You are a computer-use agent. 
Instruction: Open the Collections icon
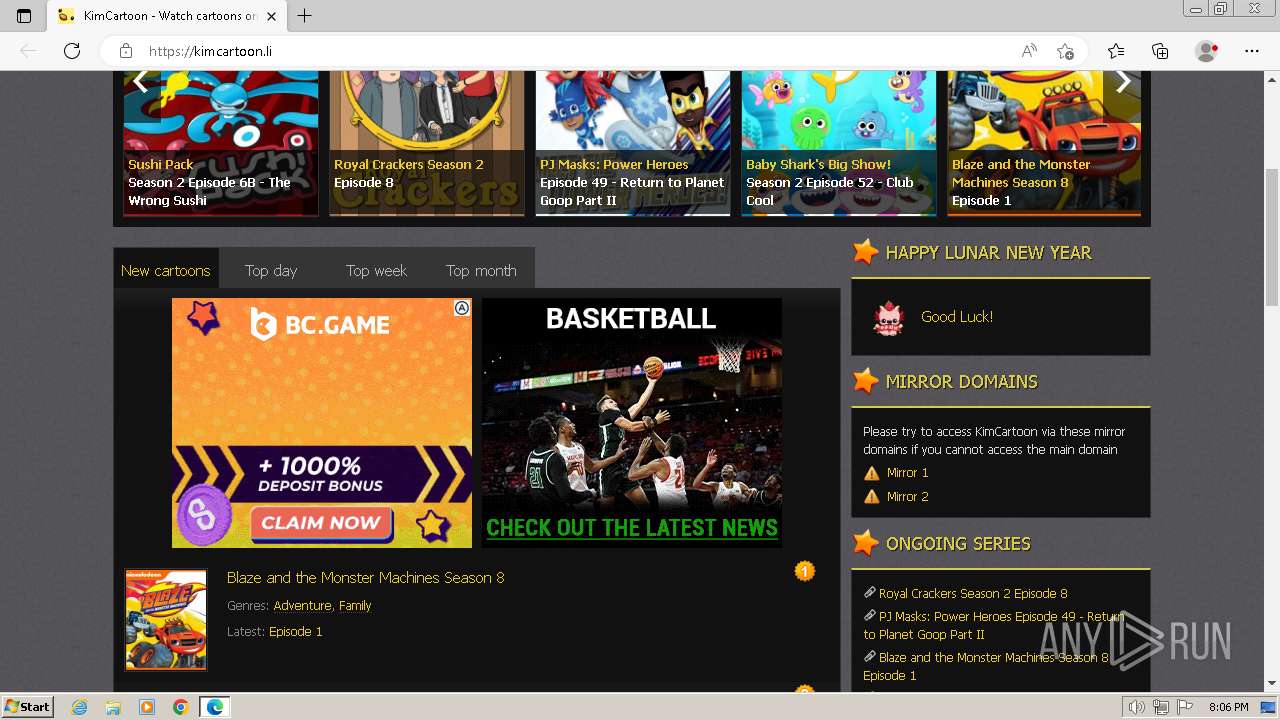tap(1160, 51)
